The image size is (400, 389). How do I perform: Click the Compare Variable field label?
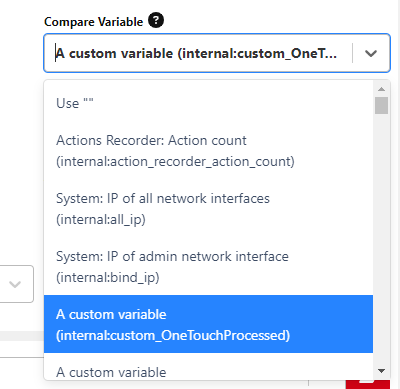point(94,22)
